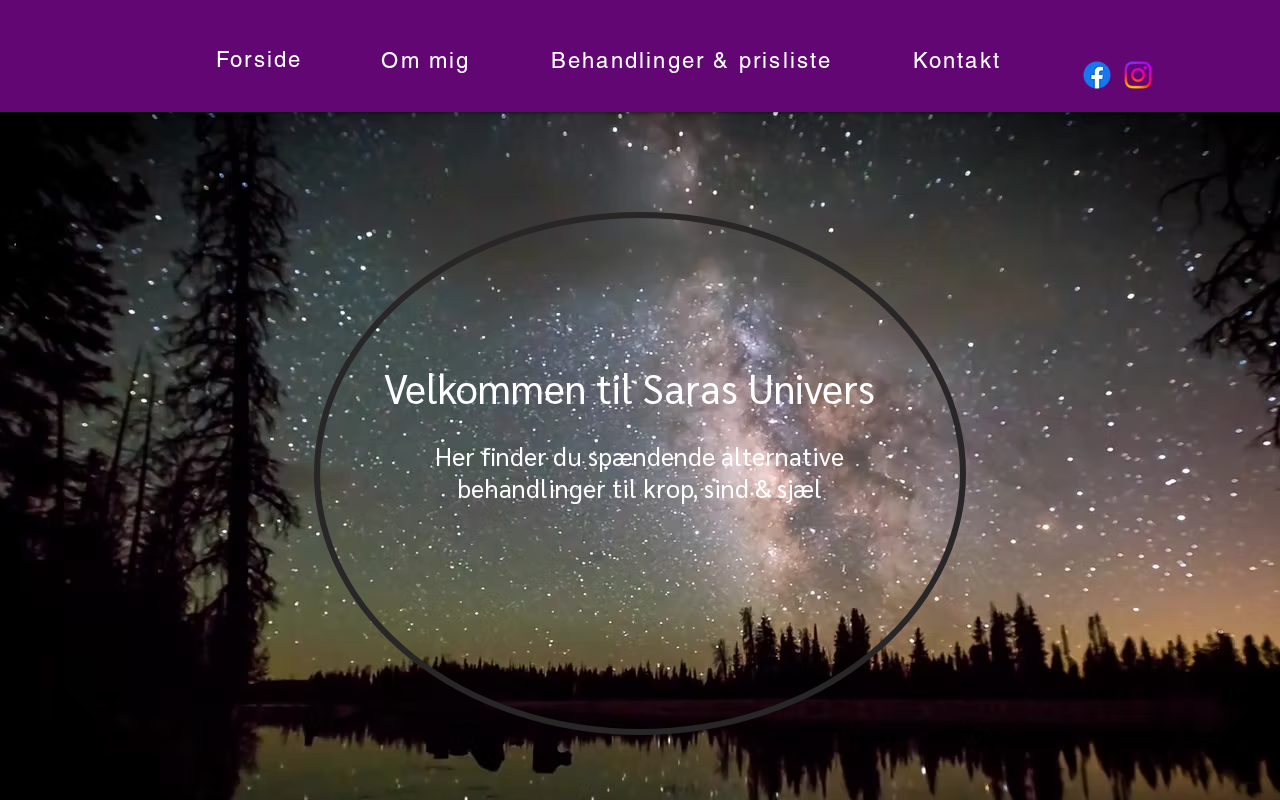Image resolution: width=1280 pixels, height=800 pixels.
Task: Go to the Forside page
Action: point(259,60)
